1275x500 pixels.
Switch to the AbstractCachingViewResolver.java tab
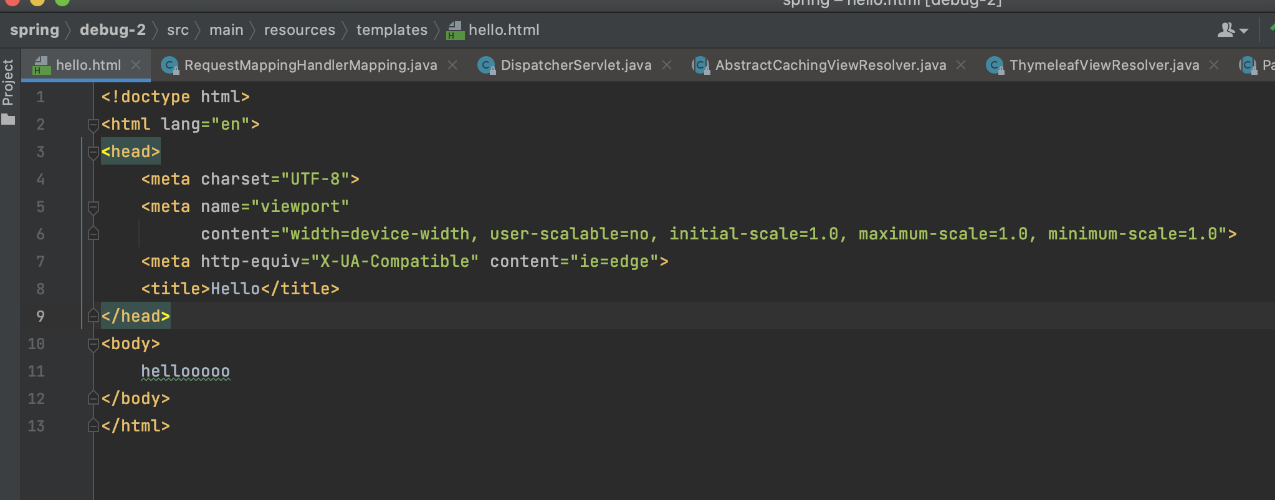[x=830, y=66]
